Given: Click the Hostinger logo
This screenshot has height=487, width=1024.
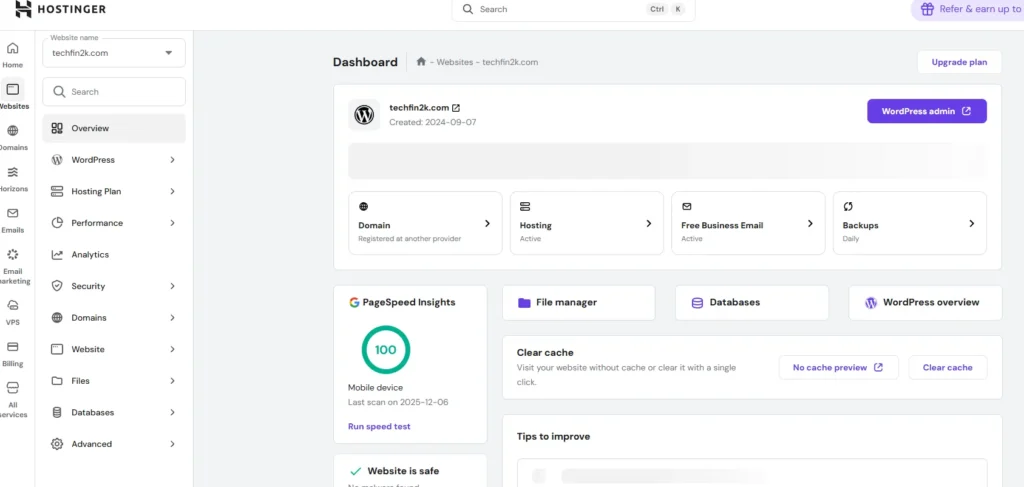Looking at the screenshot, I should pyautogui.click(x=60, y=9).
